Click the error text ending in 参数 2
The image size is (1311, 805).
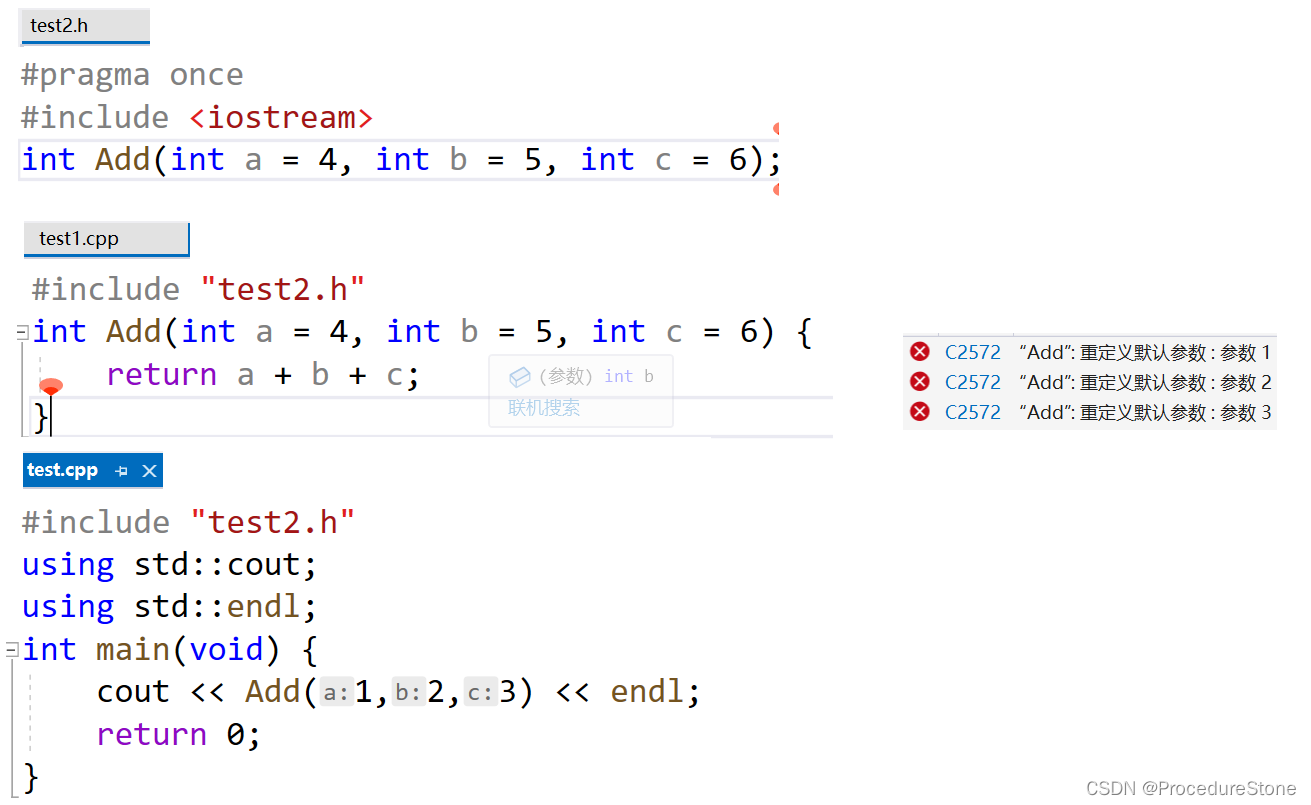pyautogui.click(x=1144, y=382)
